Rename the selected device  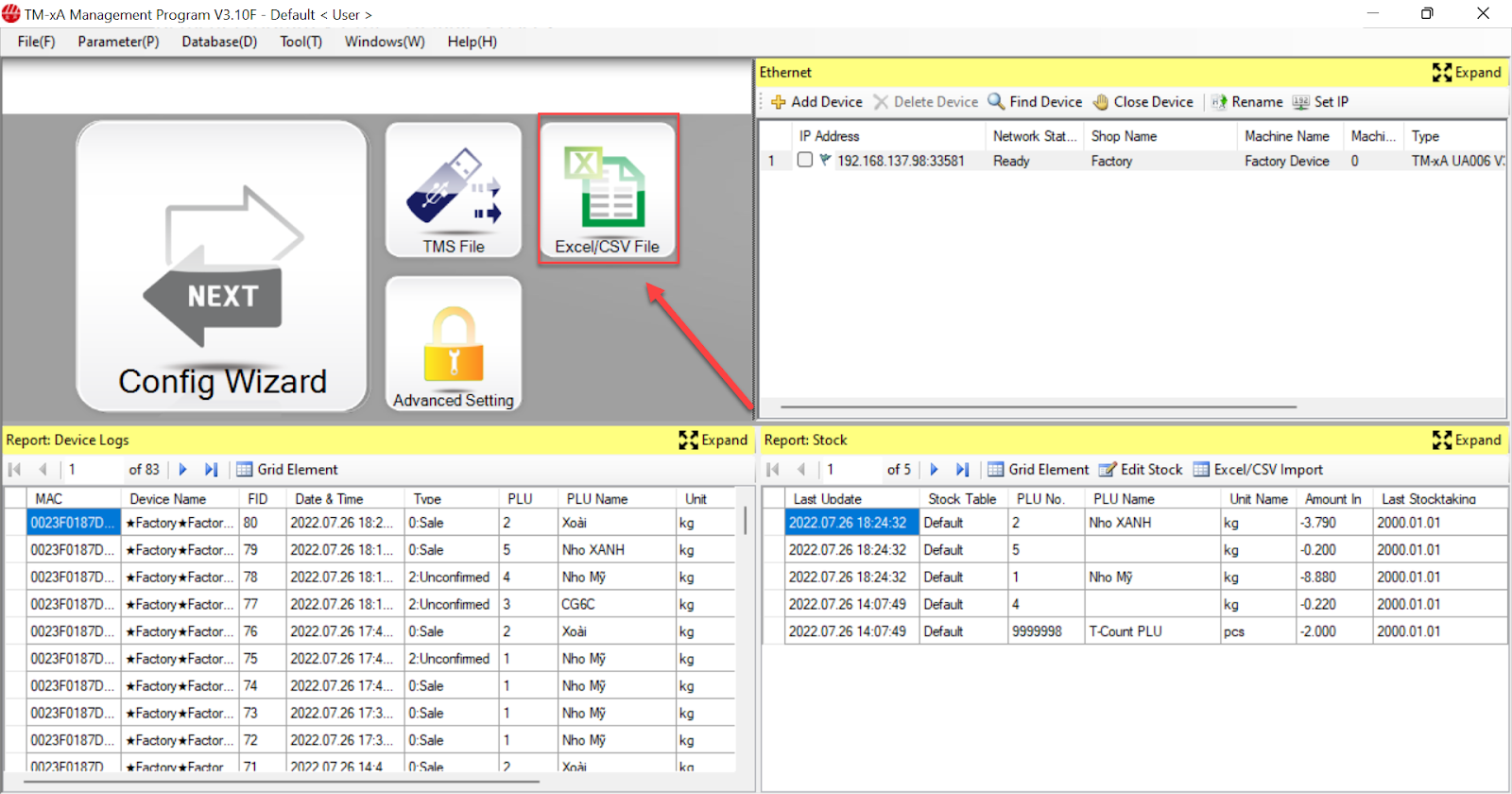coord(1246,102)
